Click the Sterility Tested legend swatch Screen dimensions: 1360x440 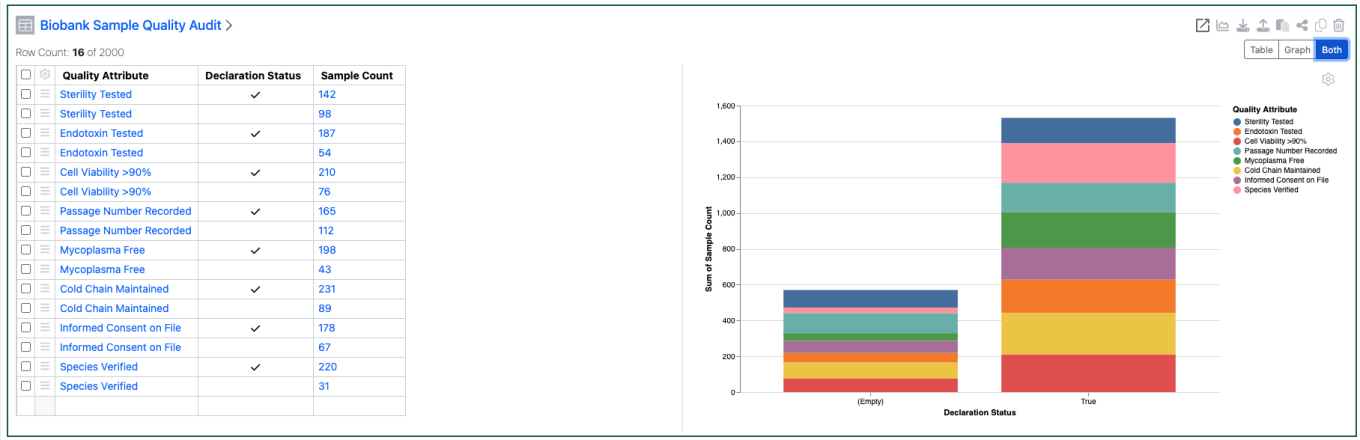click(x=1237, y=121)
